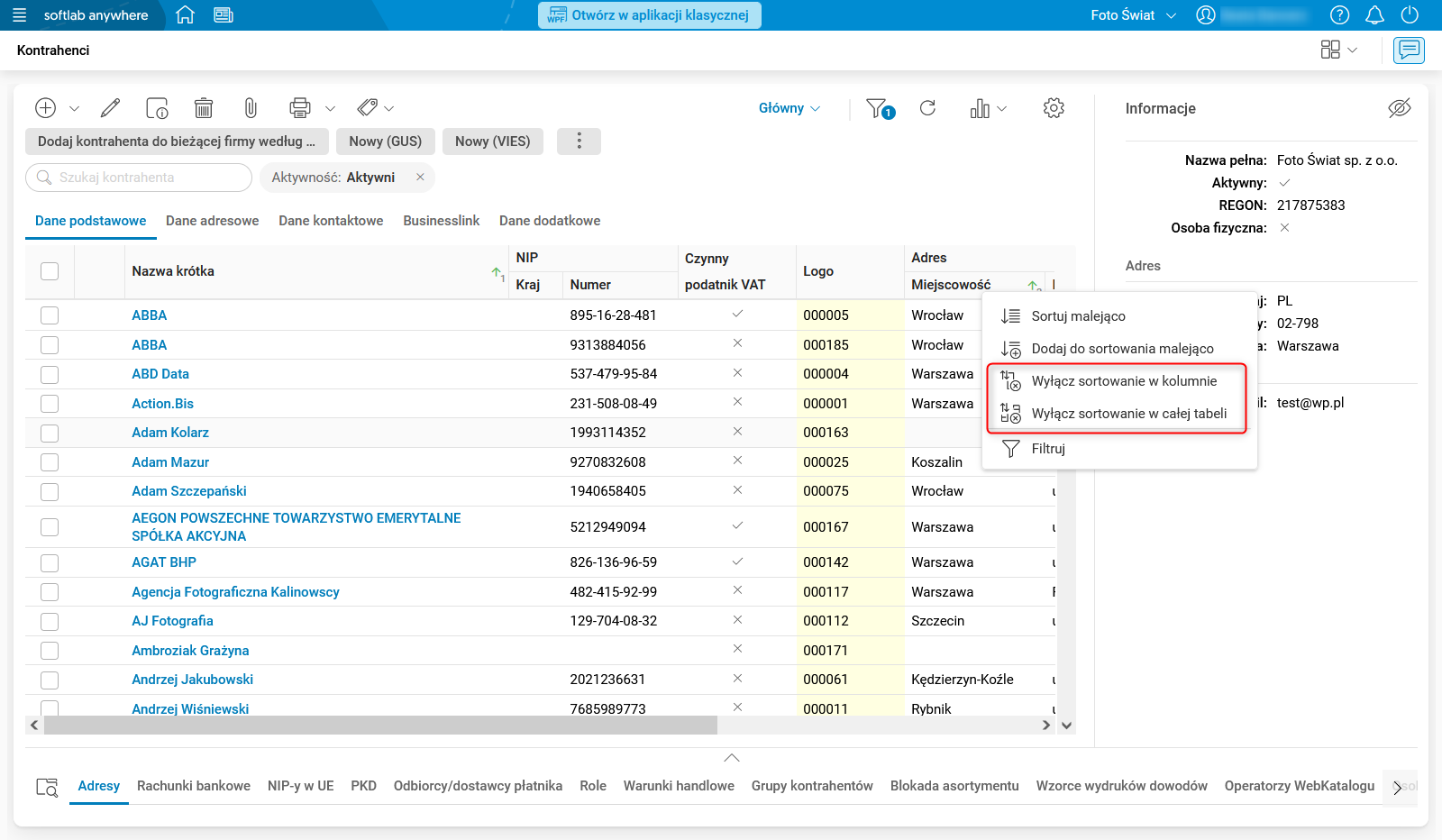The width and height of the screenshot is (1442, 840).
Task: Open the Foto Świat company dropdown
Action: 1134,15
